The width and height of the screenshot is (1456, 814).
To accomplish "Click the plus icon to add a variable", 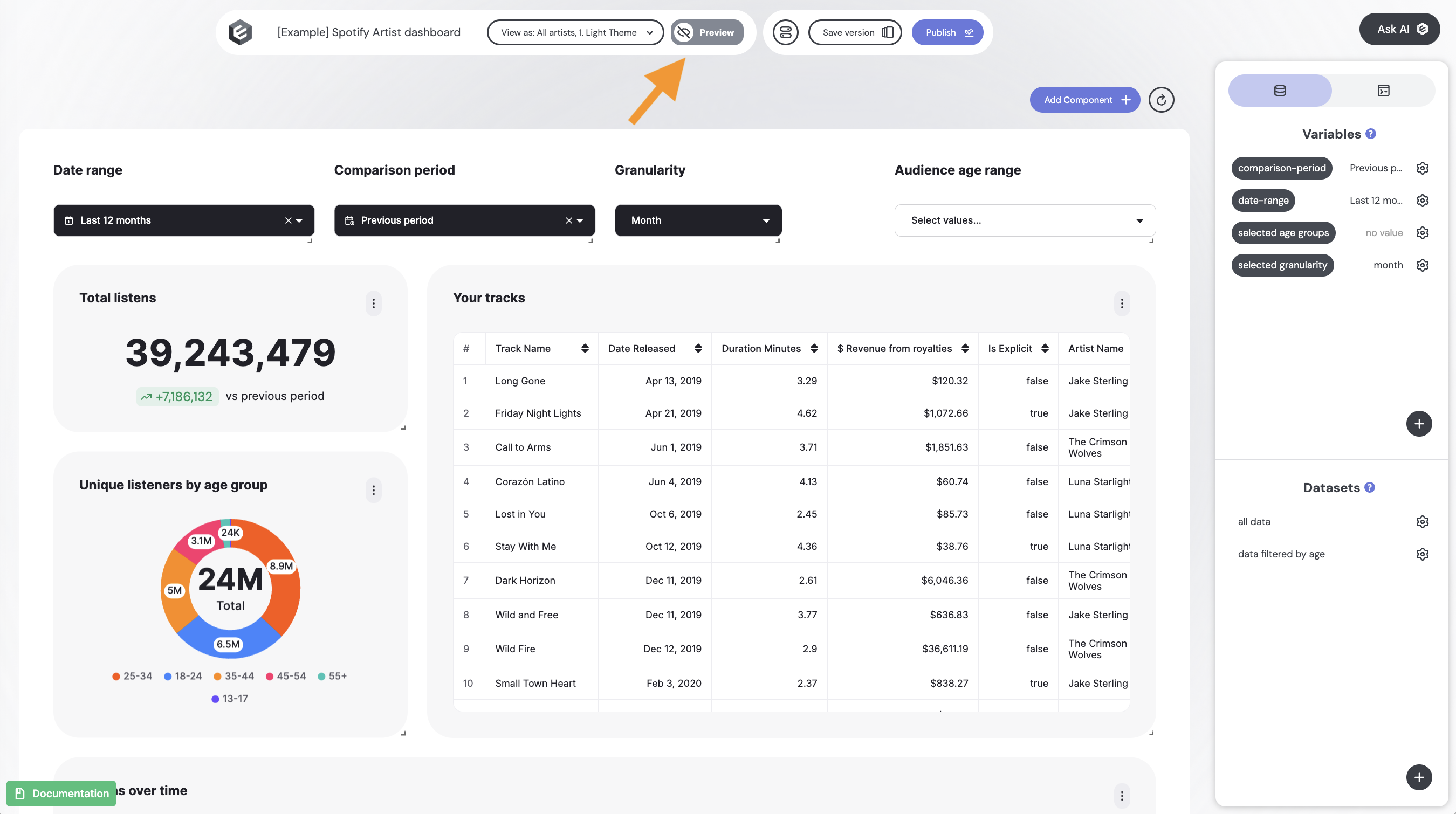I will tap(1418, 424).
